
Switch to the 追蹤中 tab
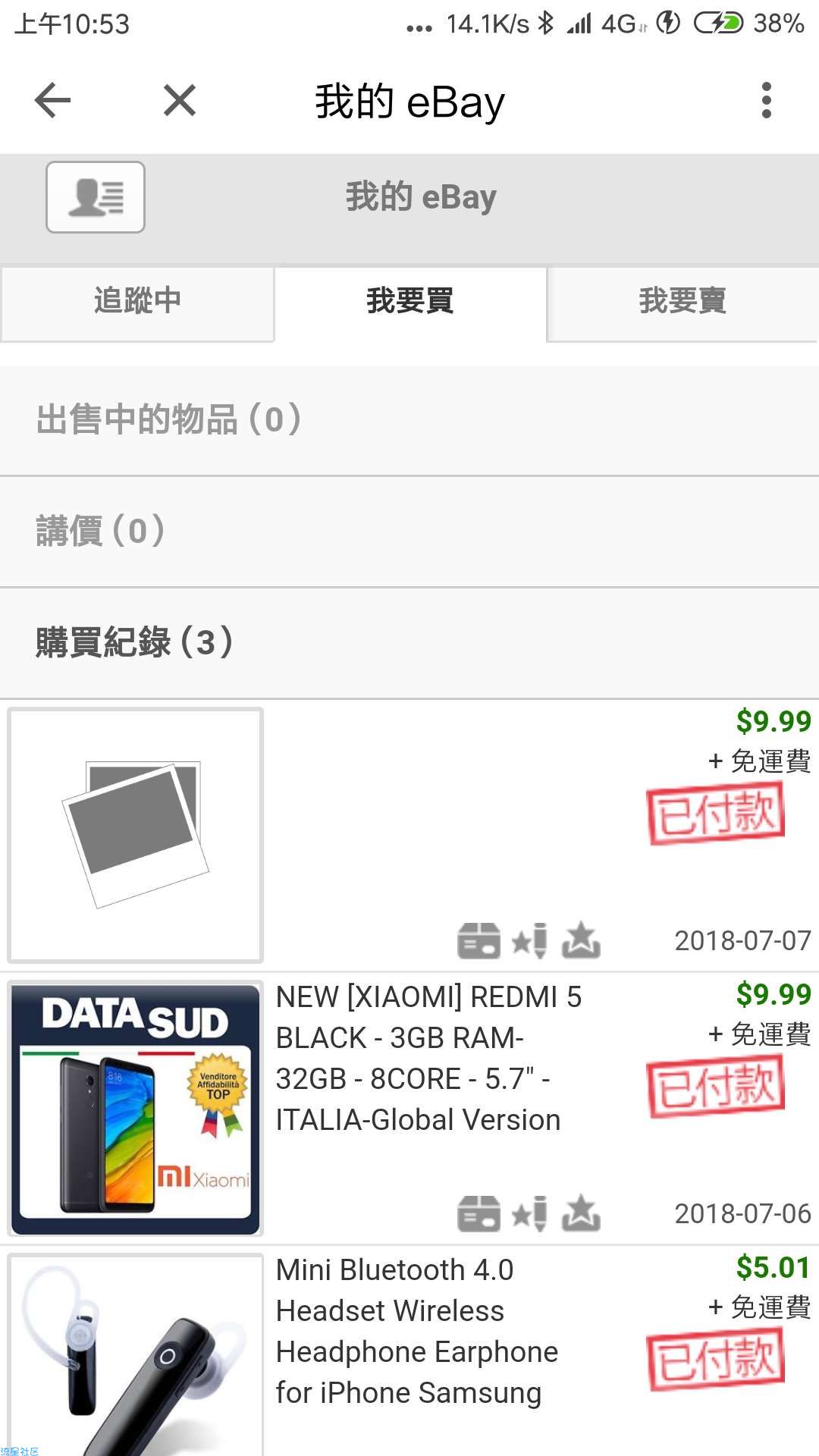click(137, 302)
